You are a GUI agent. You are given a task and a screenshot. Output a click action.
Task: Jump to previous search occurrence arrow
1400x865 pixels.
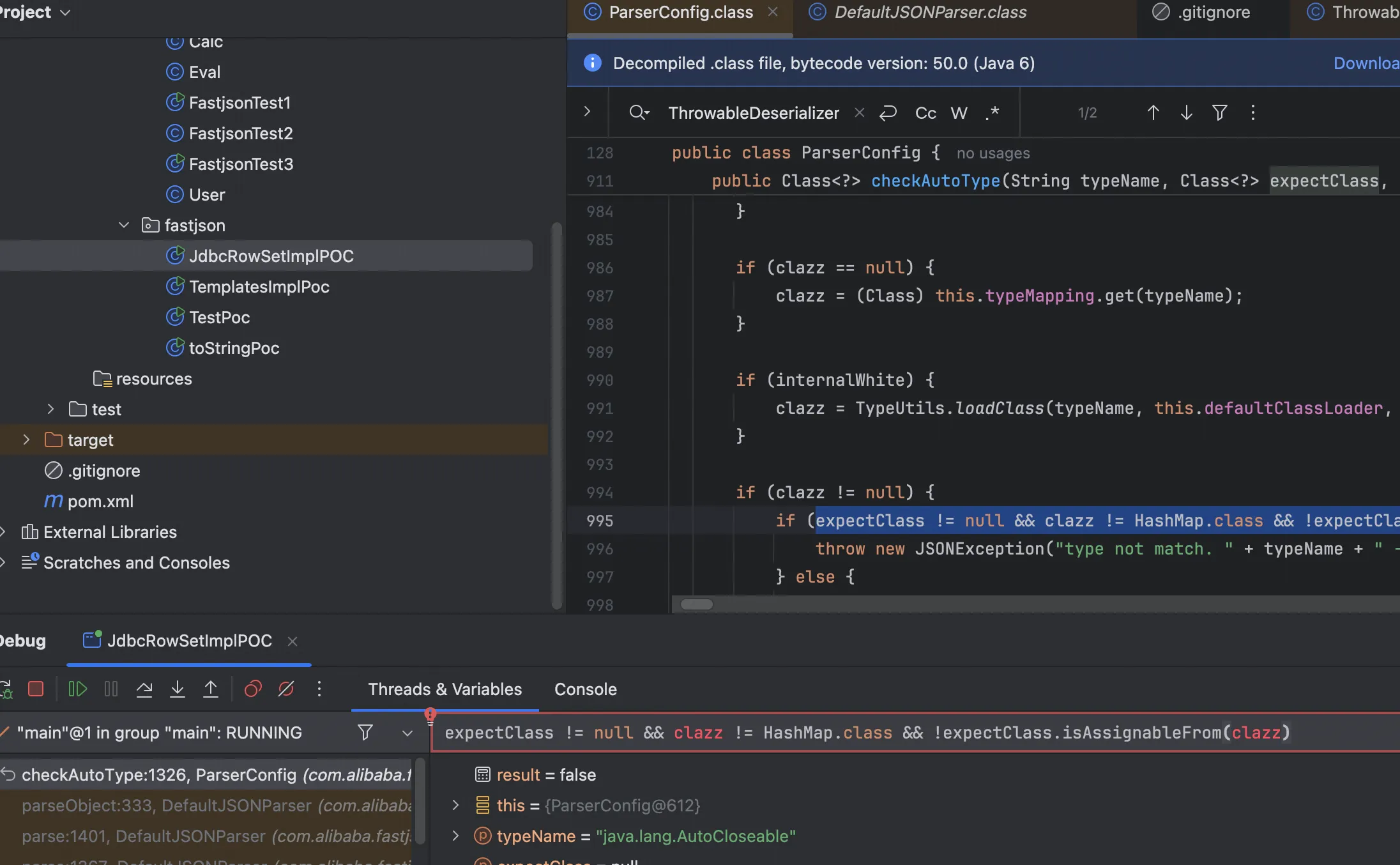coord(1153,113)
